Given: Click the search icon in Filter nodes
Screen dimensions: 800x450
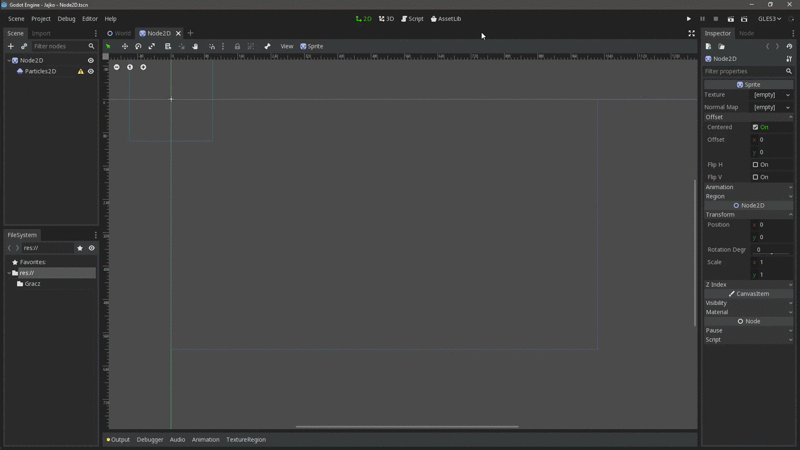Looking at the screenshot, I should [91, 46].
